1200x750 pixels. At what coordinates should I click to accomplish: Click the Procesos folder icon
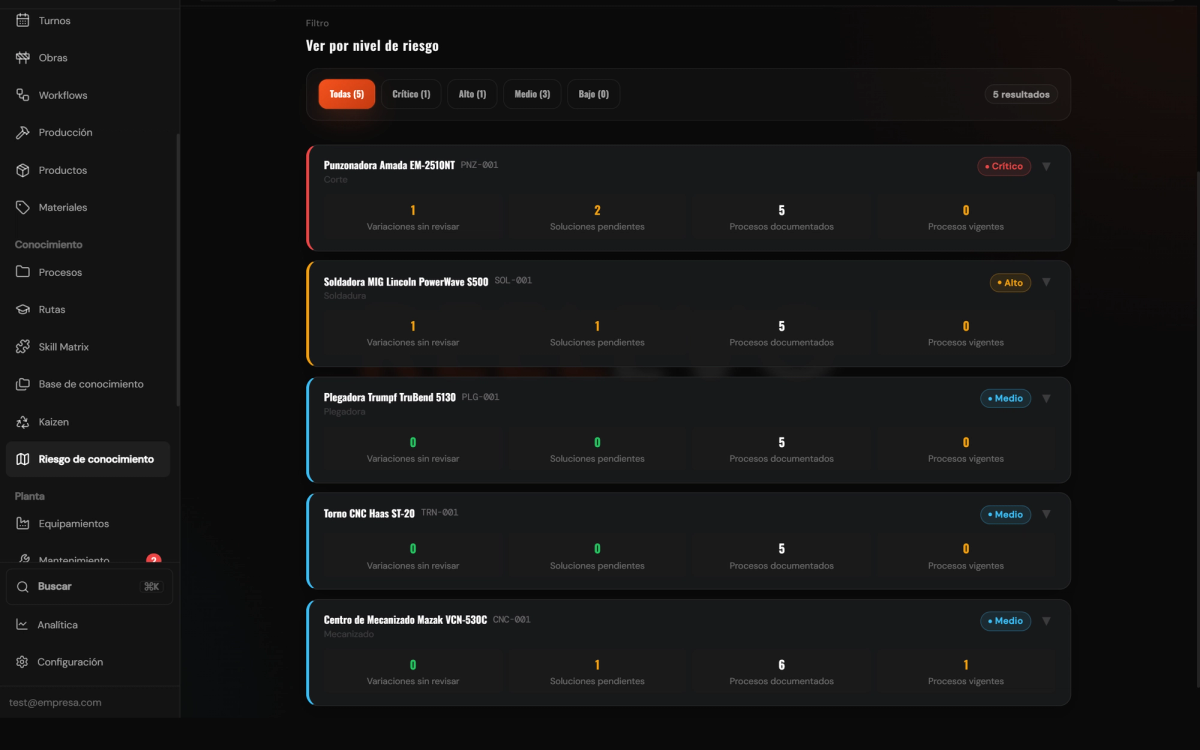[x=23, y=272]
